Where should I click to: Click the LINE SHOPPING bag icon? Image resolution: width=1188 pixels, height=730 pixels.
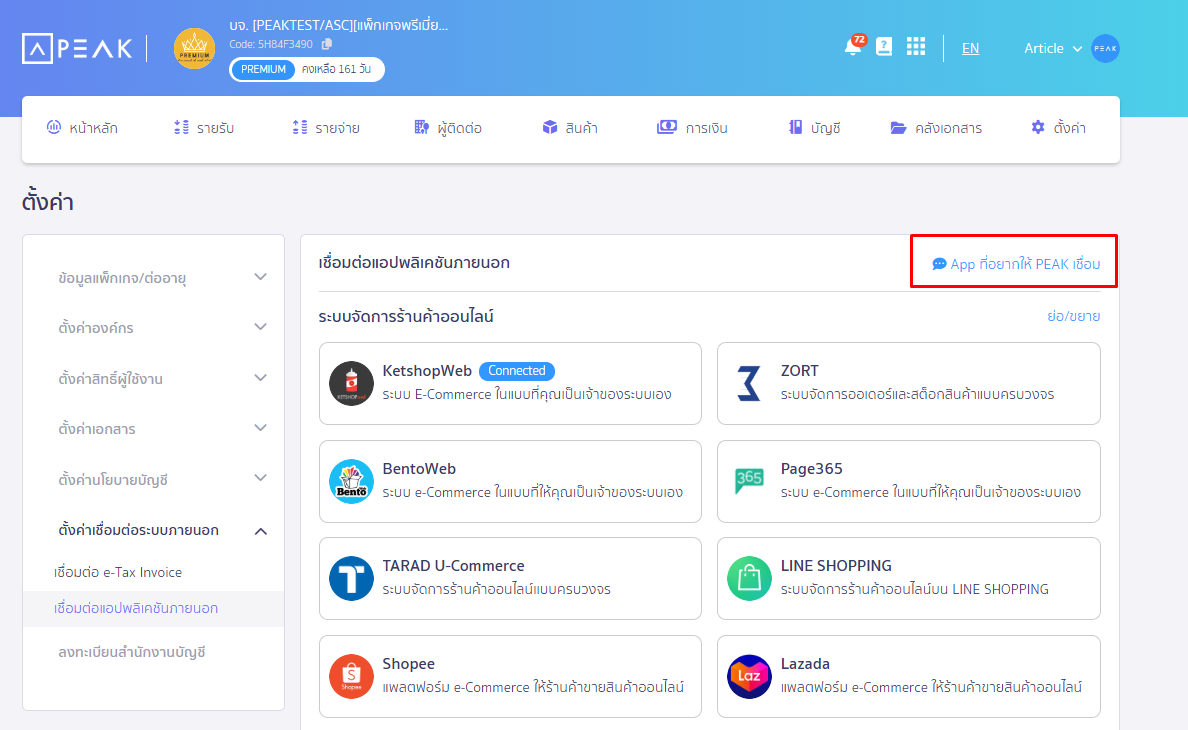[749, 578]
